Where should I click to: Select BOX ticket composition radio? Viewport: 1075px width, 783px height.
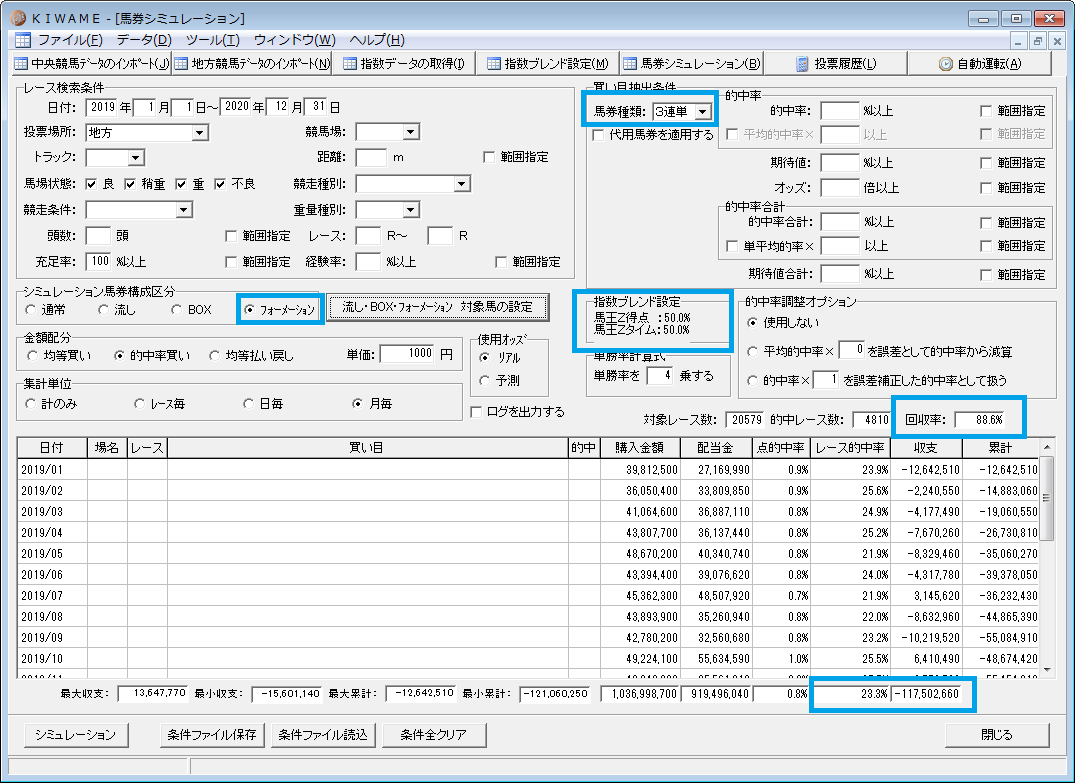tap(176, 310)
